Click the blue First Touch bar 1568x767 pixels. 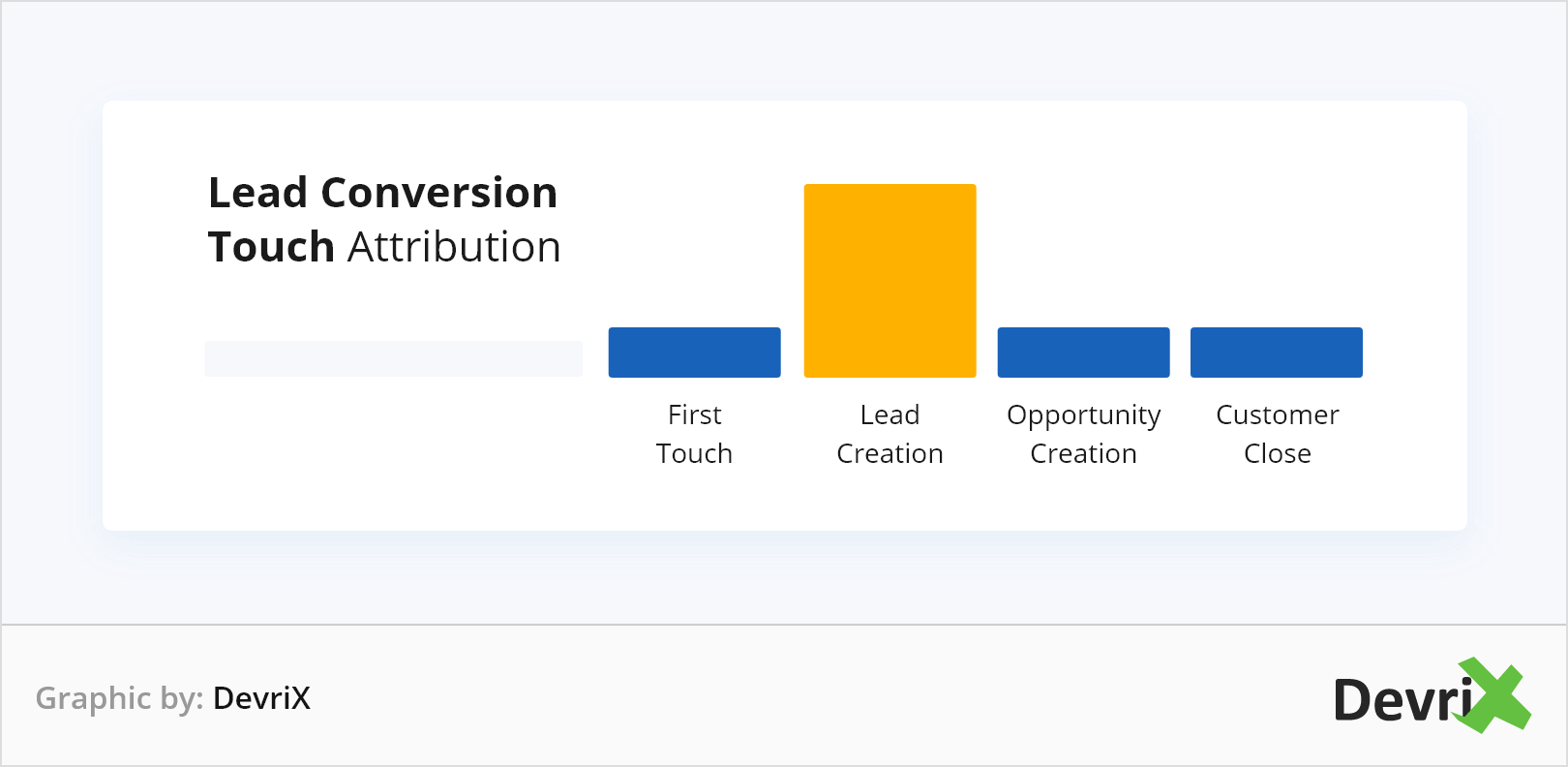click(x=694, y=353)
